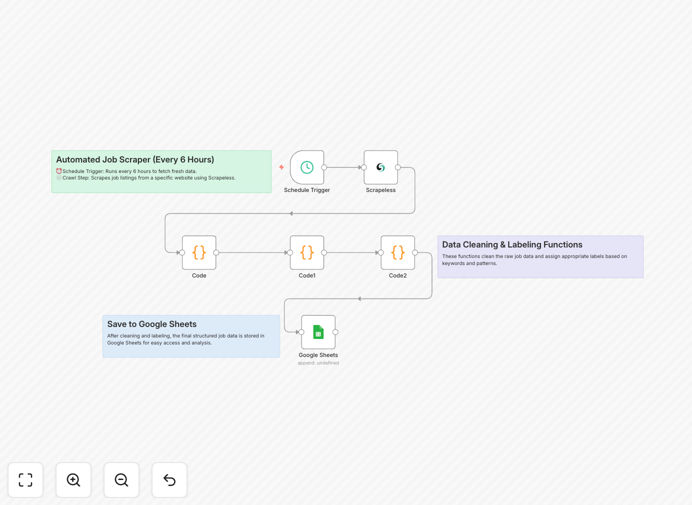
Task: Click the Schedule Trigger output connector
Action: (324, 167)
